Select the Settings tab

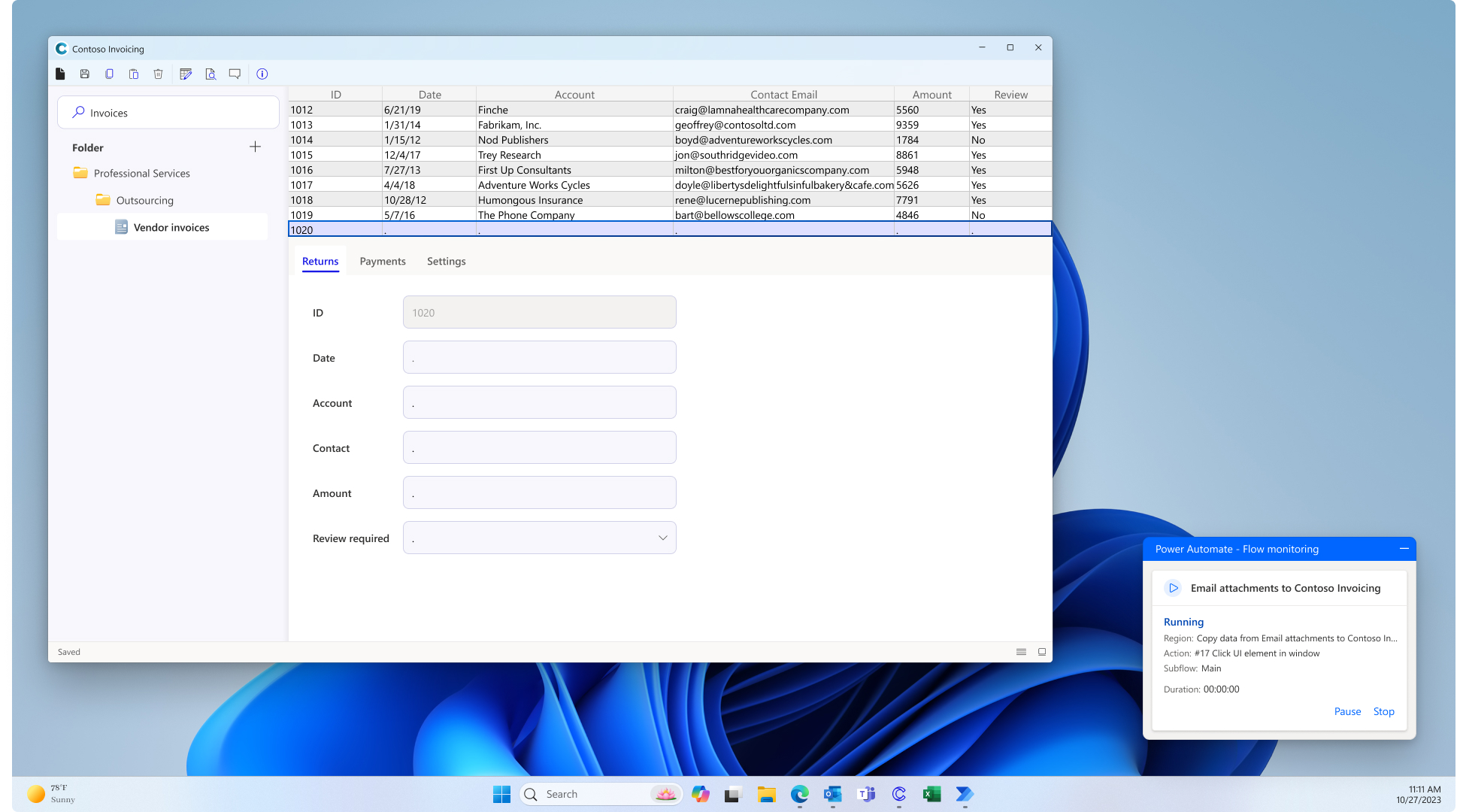[446, 261]
